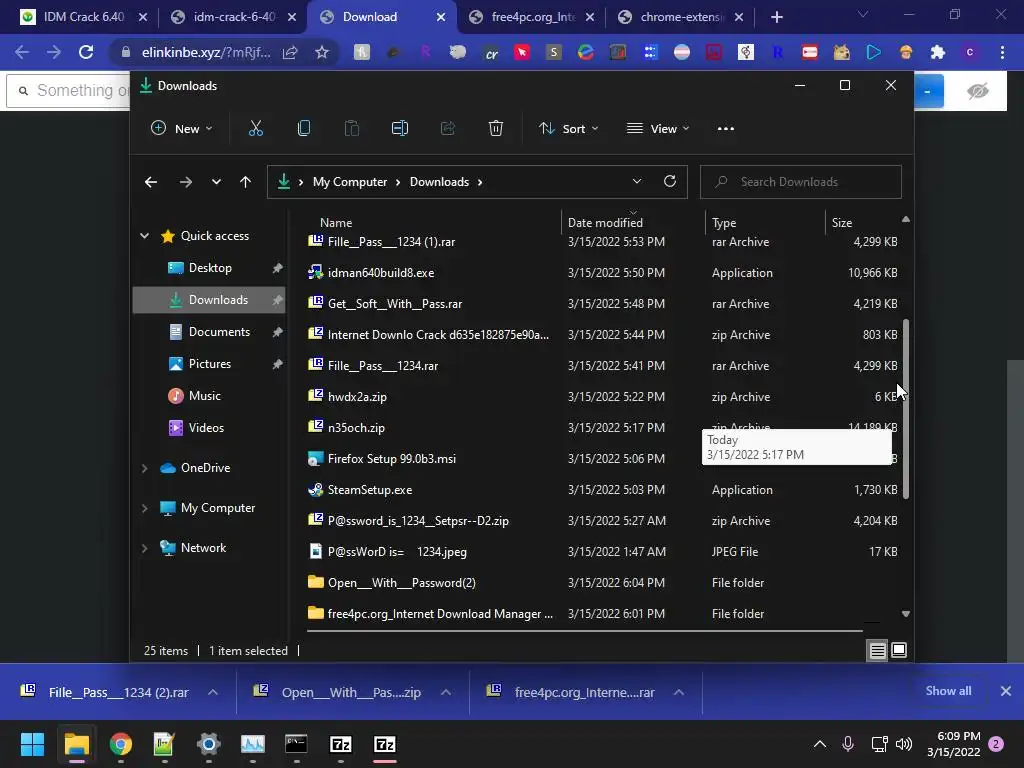Image resolution: width=1024 pixels, height=768 pixels.
Task: Collapse the Quick access tree
Action: click(144, 236)
